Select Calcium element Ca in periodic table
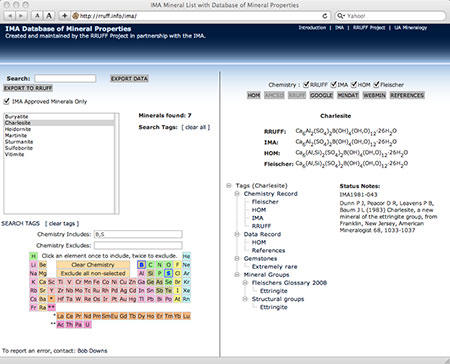Viewport: 450px width, 364px height. tap(42, 282)
